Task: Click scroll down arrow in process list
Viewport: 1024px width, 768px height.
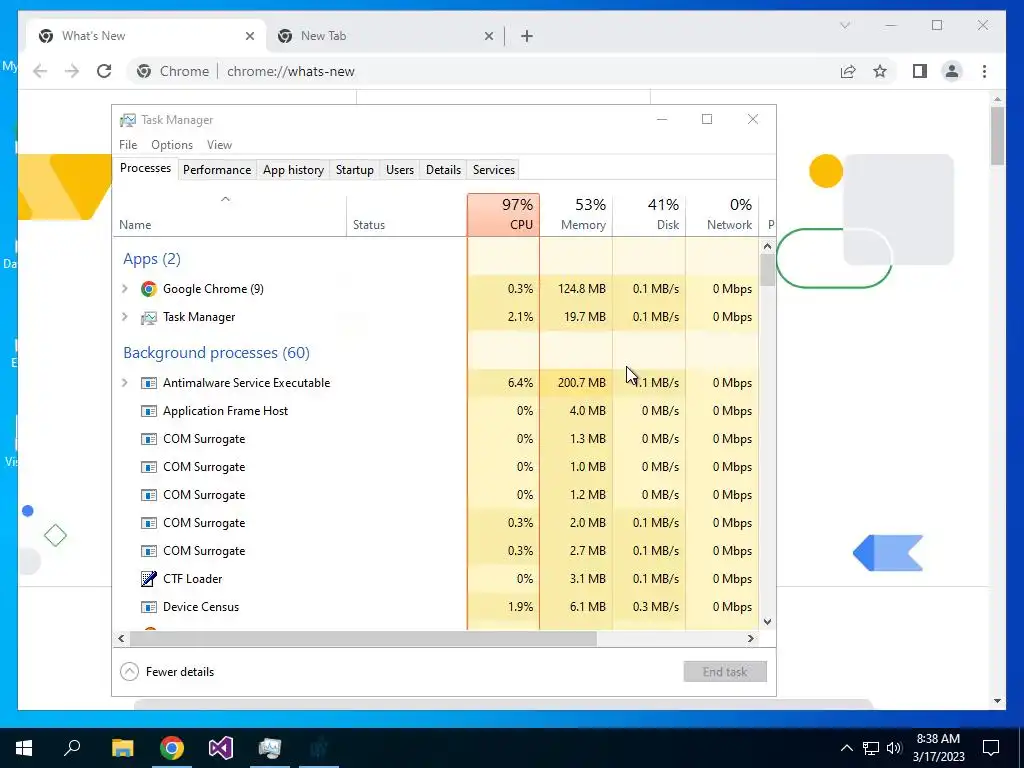Action: tap(767, 622)
